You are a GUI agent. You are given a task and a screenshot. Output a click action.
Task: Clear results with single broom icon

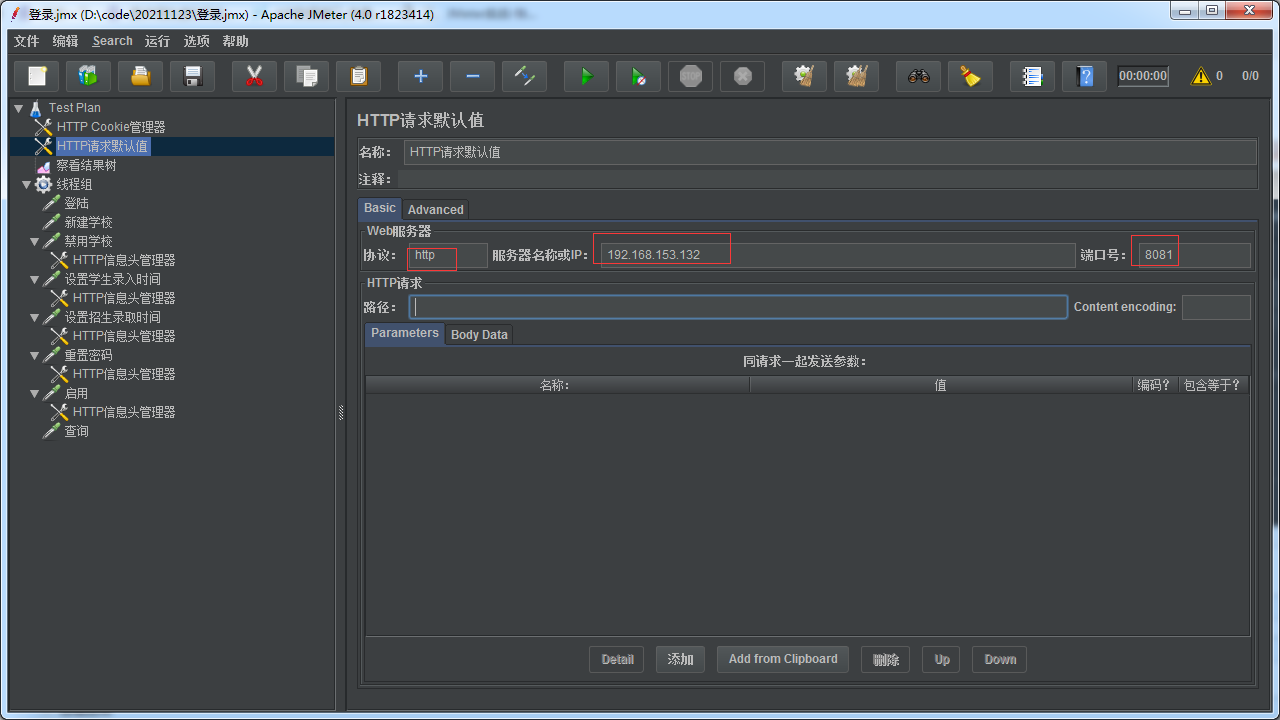click(805, 76)
